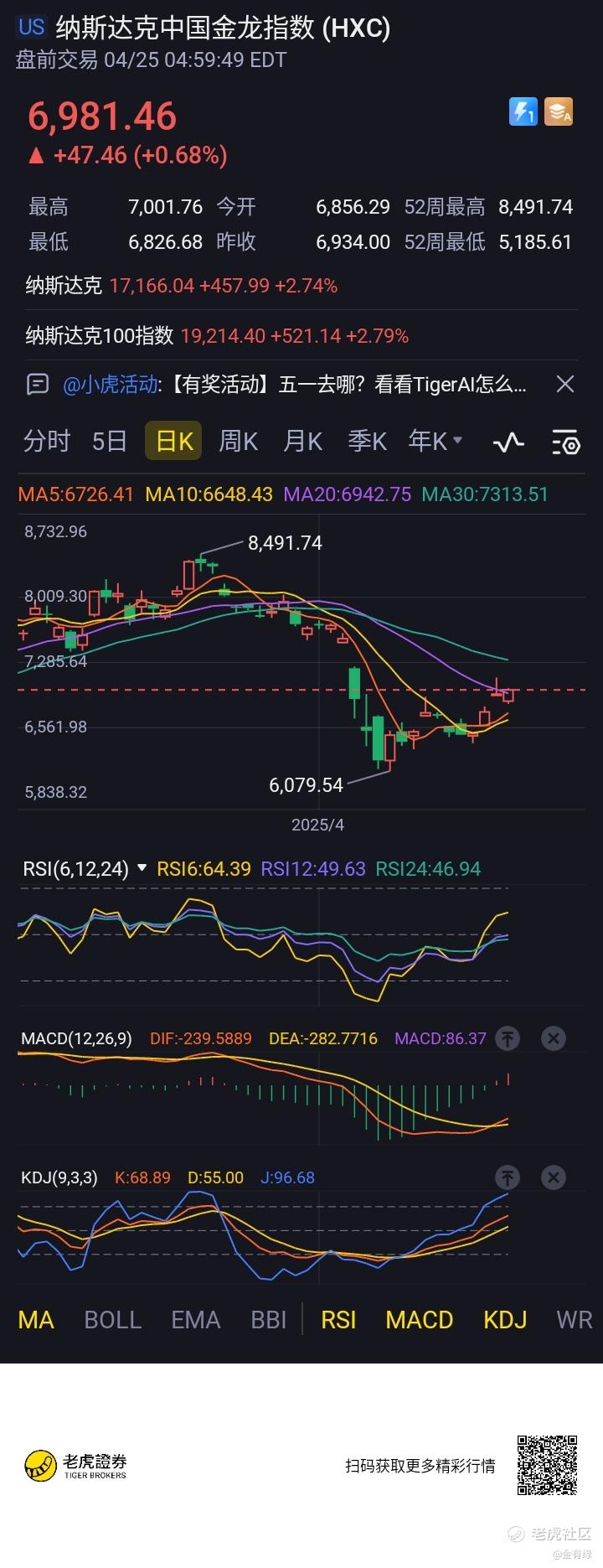Tap the QR code image
603x1568 pixels.
(x=547, y=1465)
